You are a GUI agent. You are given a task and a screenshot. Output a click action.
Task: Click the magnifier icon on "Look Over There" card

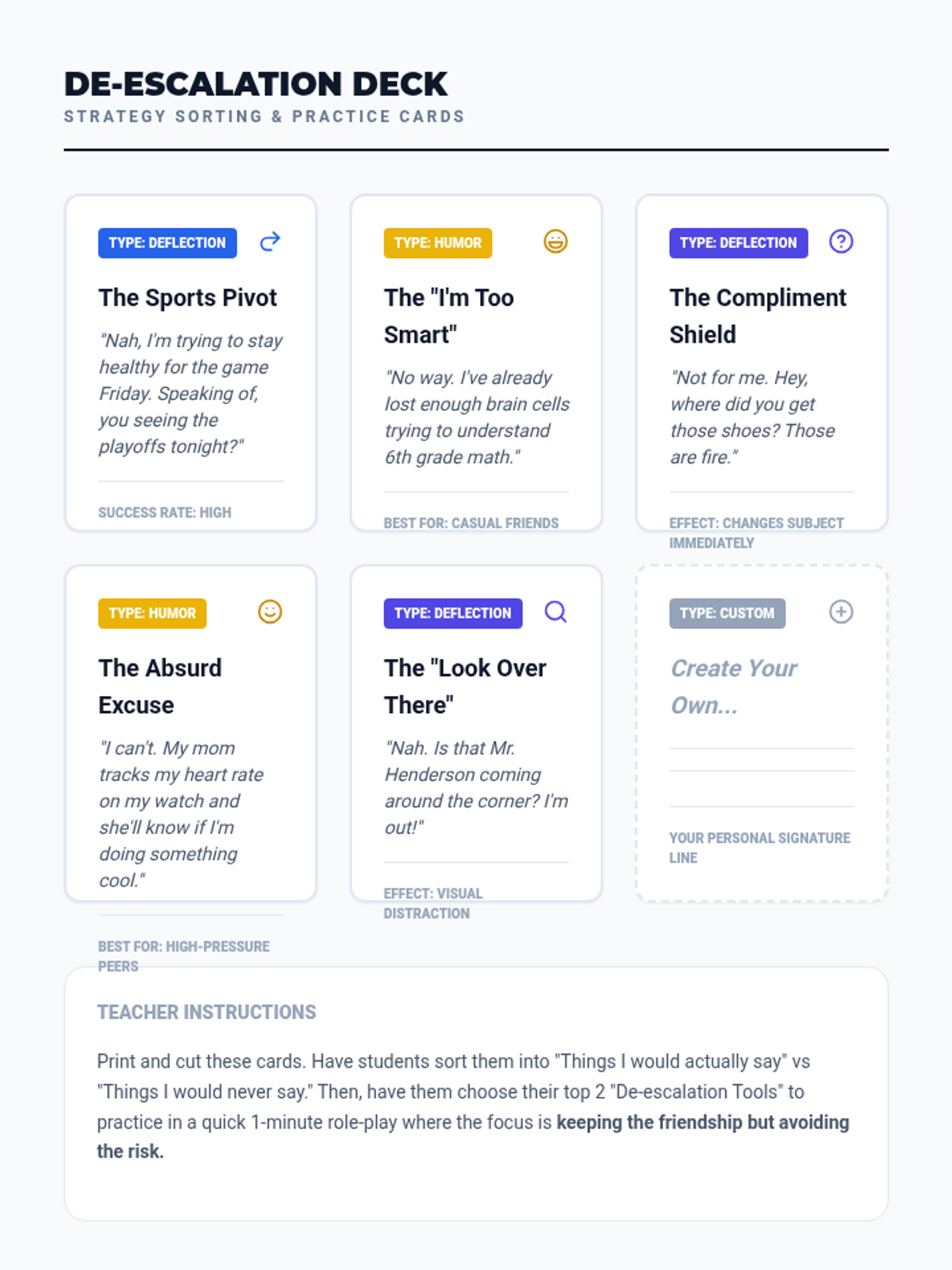pos(555,612)
